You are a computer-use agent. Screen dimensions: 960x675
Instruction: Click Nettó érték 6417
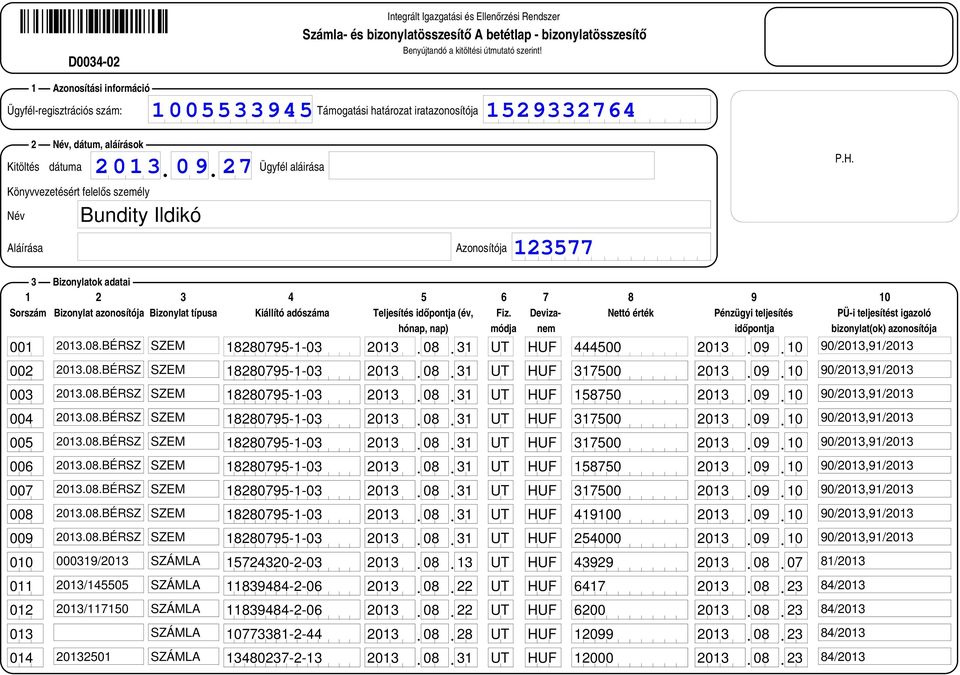629,586
